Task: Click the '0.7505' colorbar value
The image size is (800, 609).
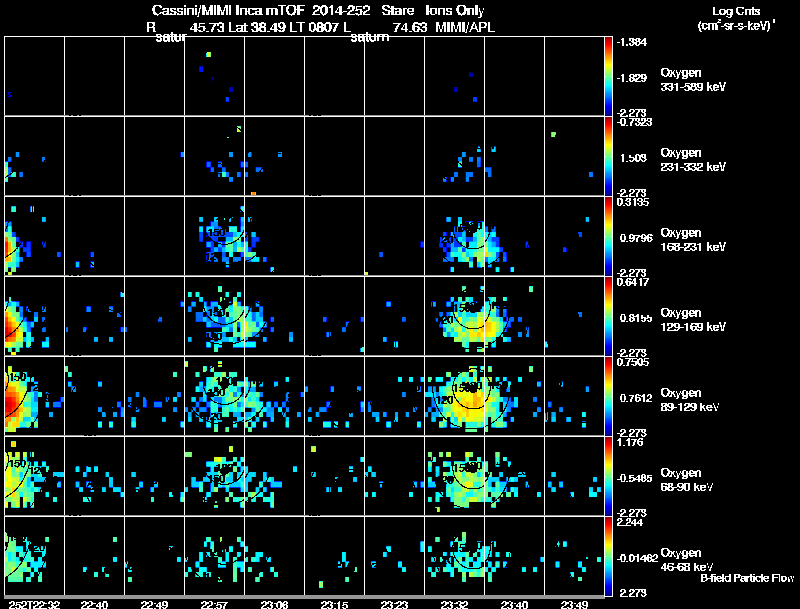Action: click(x=633, y=362)
